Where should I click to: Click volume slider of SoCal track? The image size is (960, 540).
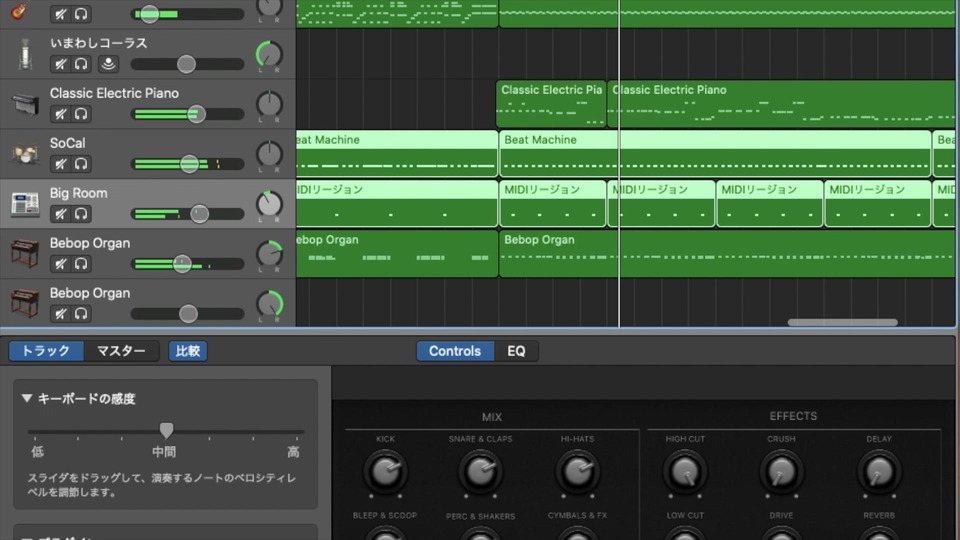click(189, 164)
